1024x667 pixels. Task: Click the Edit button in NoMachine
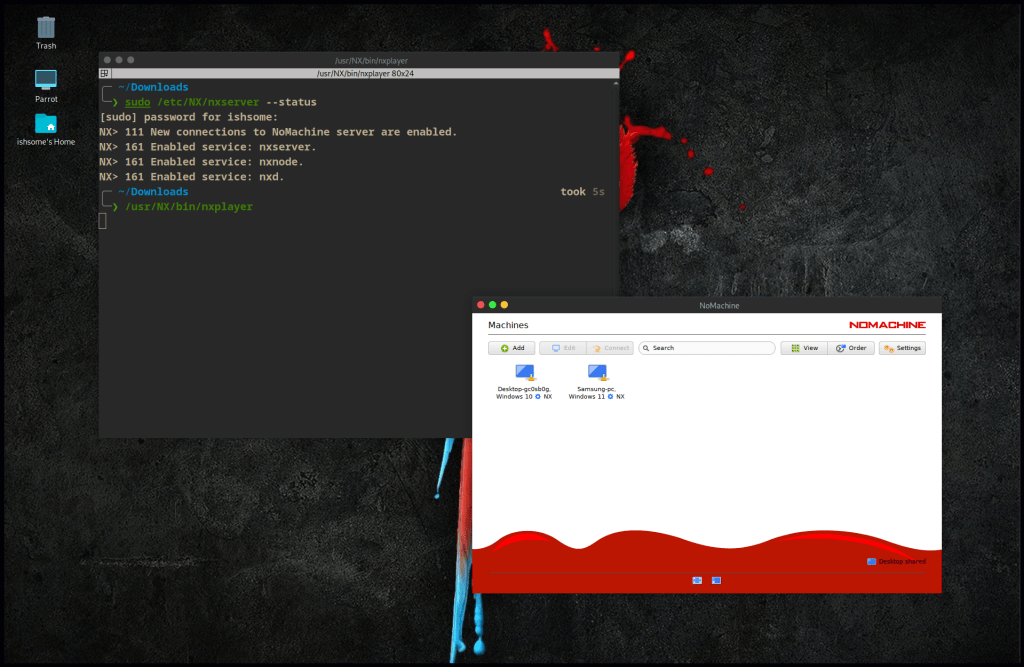(x=562, y=348)
